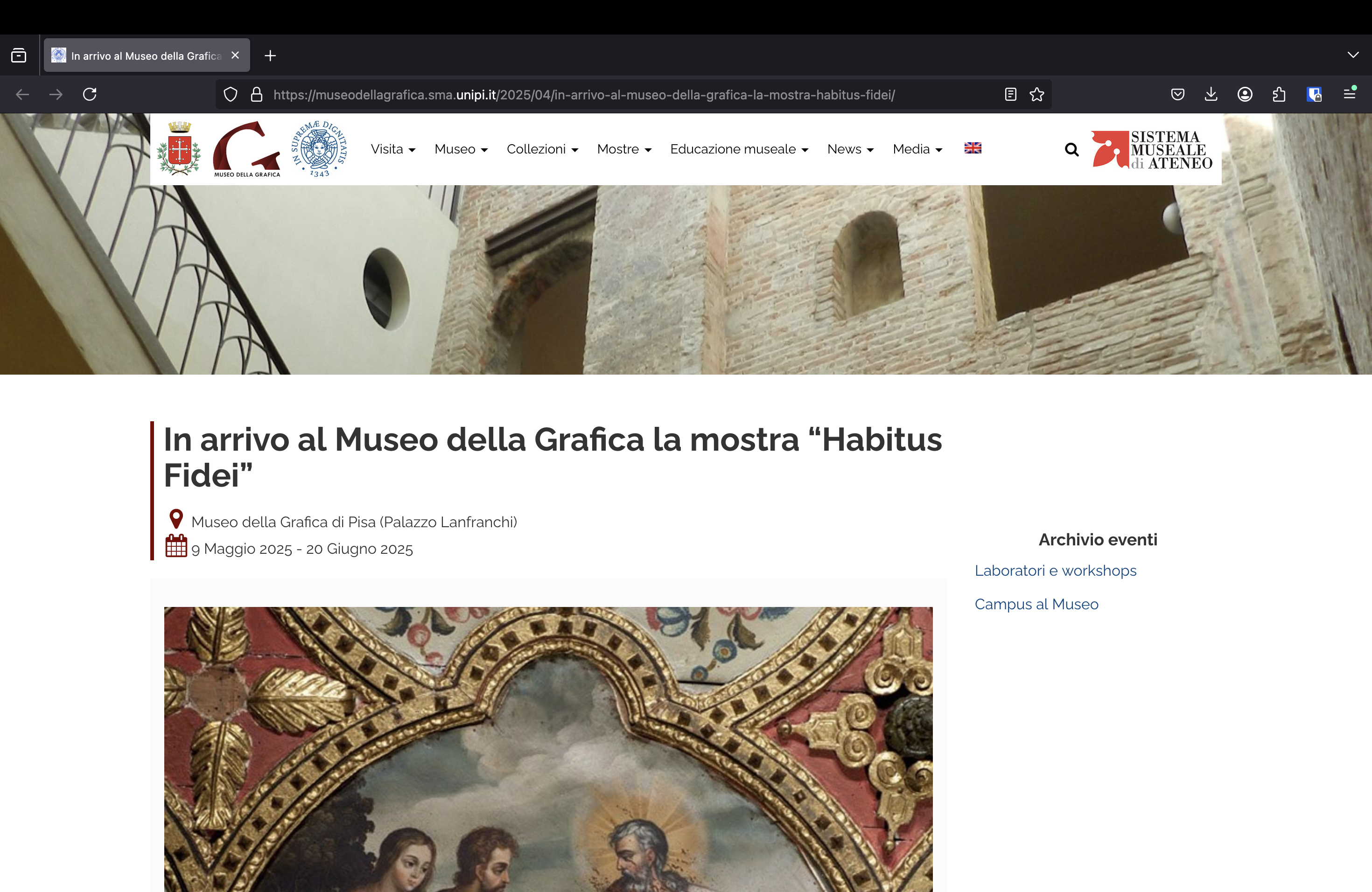Open the search on the museum site

coord(1071,149)
